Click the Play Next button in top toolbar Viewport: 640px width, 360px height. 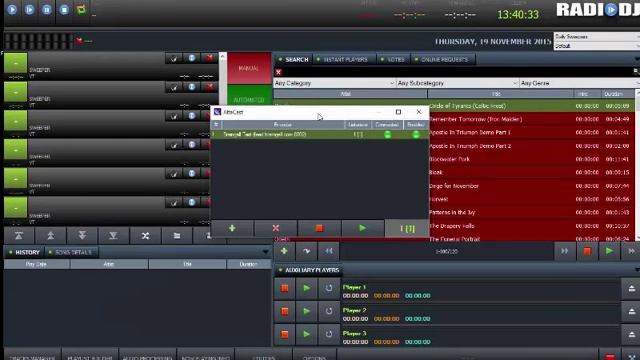click(x=29, y=9)
